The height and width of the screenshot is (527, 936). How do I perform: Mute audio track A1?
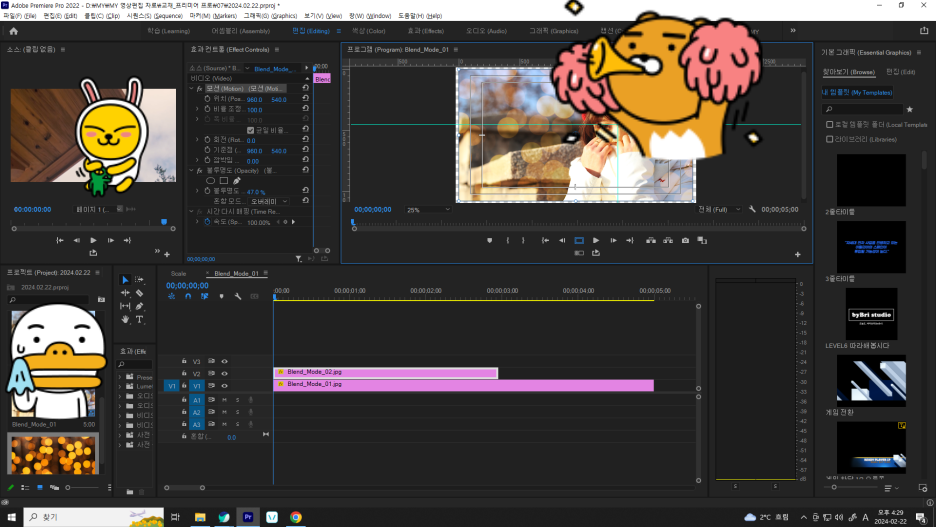point(224,400)
